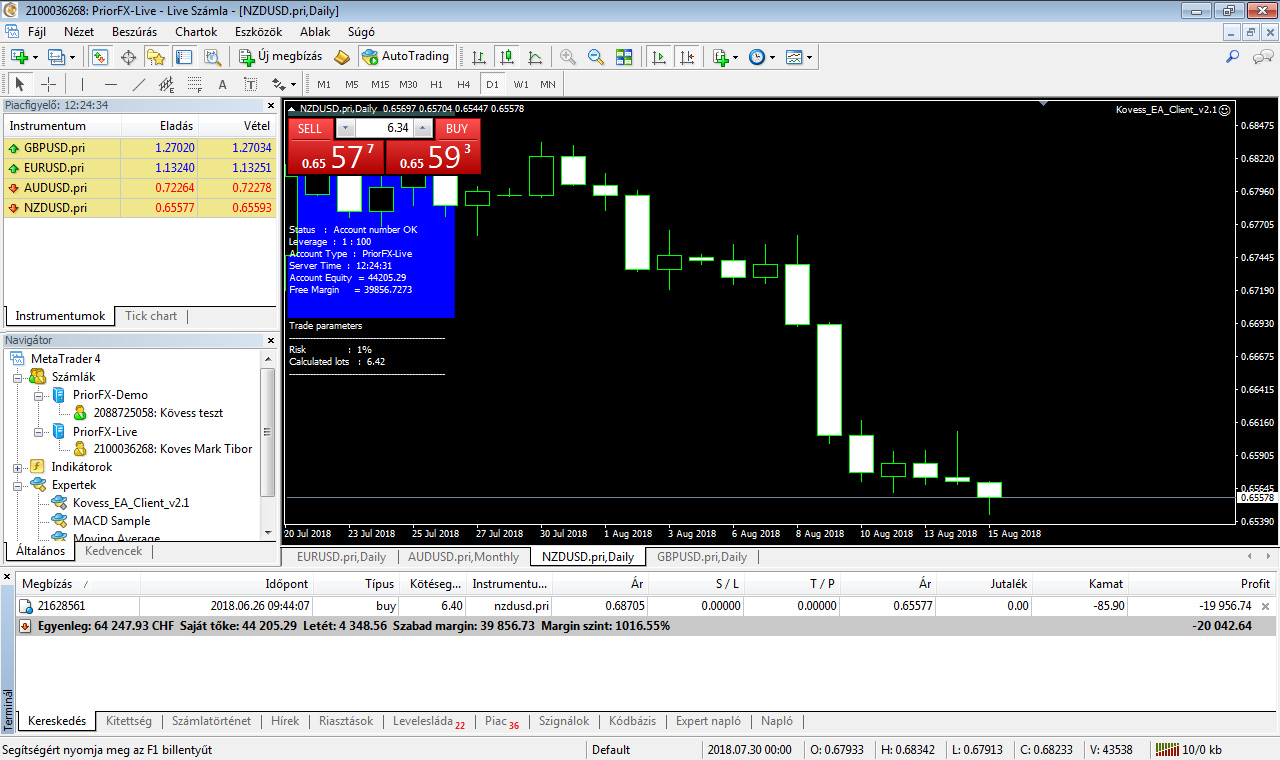The image size is (1280, 760).
Task: Open the Profiles dropdown arrow
Action: [x=73, y=58]
